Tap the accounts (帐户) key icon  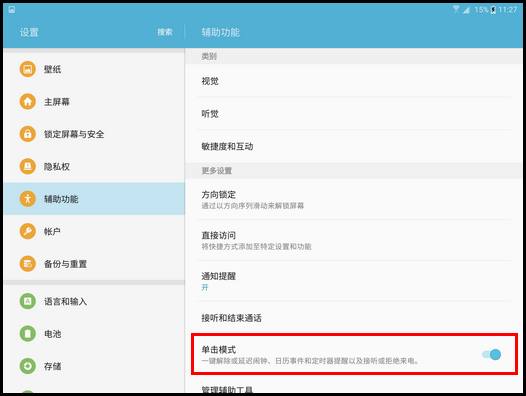point(28,231)
